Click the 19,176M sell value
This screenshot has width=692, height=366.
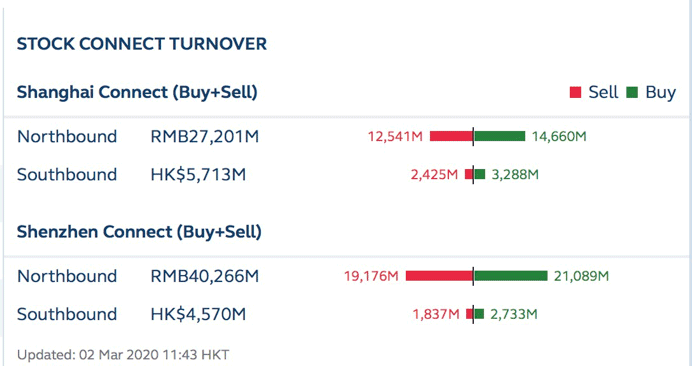click(371, 276)
